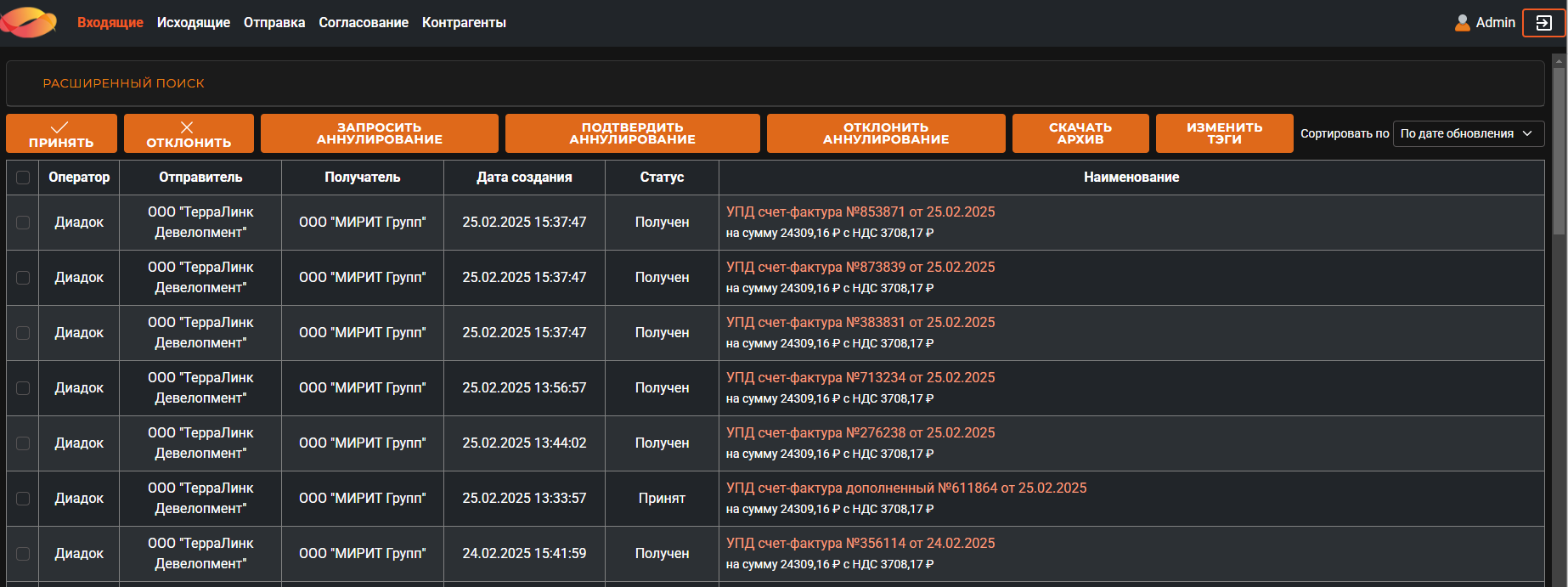Click date cell 25.02.2025 13:33:57
1568x587 pixels.
524,499
